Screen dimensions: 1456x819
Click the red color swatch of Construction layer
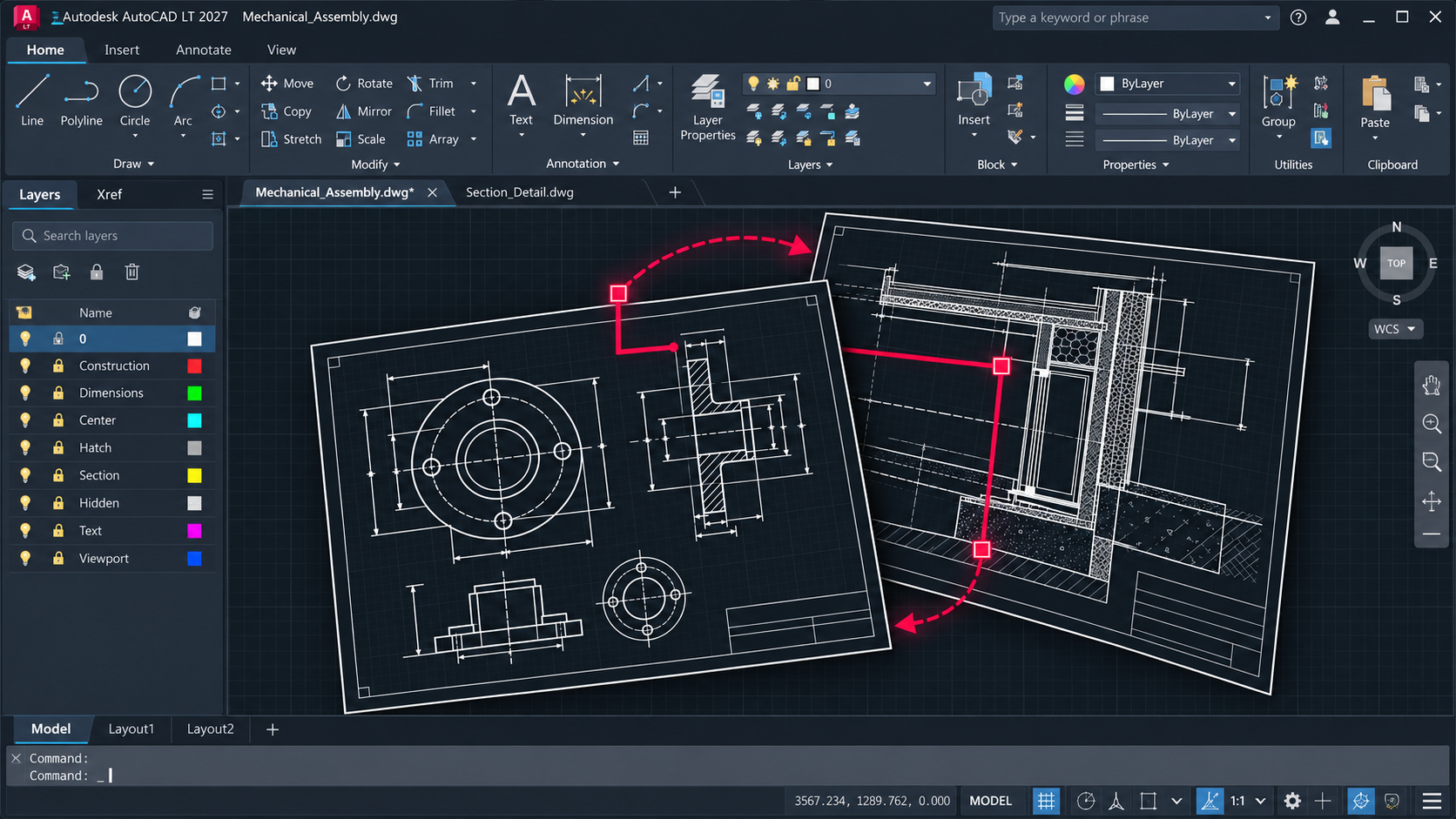[x=194, y=366]
